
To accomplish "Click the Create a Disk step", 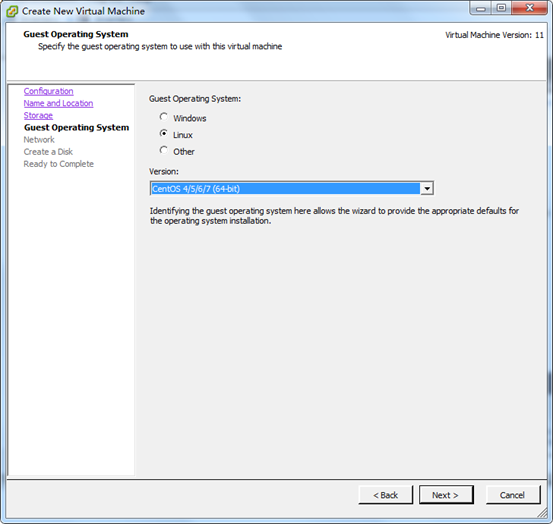I will [x=48, y=152].
